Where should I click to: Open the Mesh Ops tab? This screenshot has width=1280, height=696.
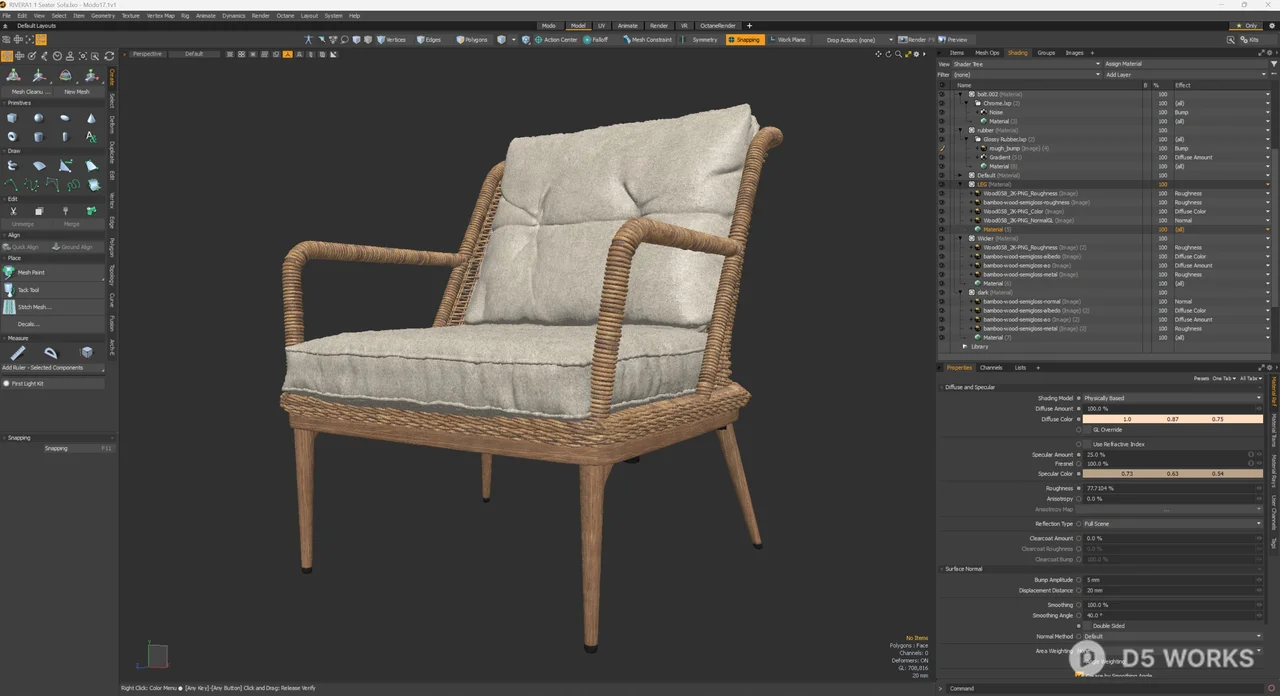[x=987, y=53]
